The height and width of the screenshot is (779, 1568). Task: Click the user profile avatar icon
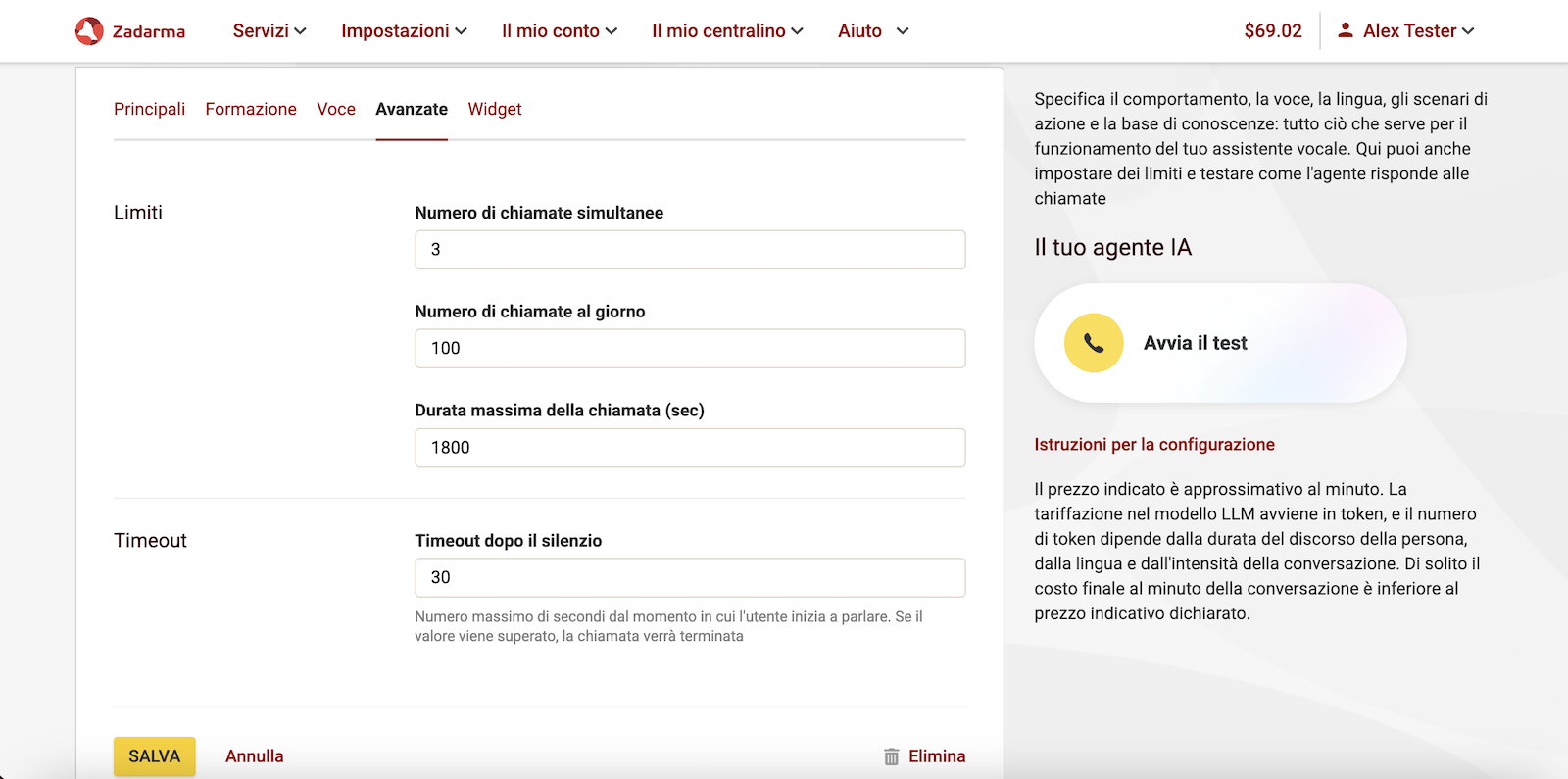1346,30
